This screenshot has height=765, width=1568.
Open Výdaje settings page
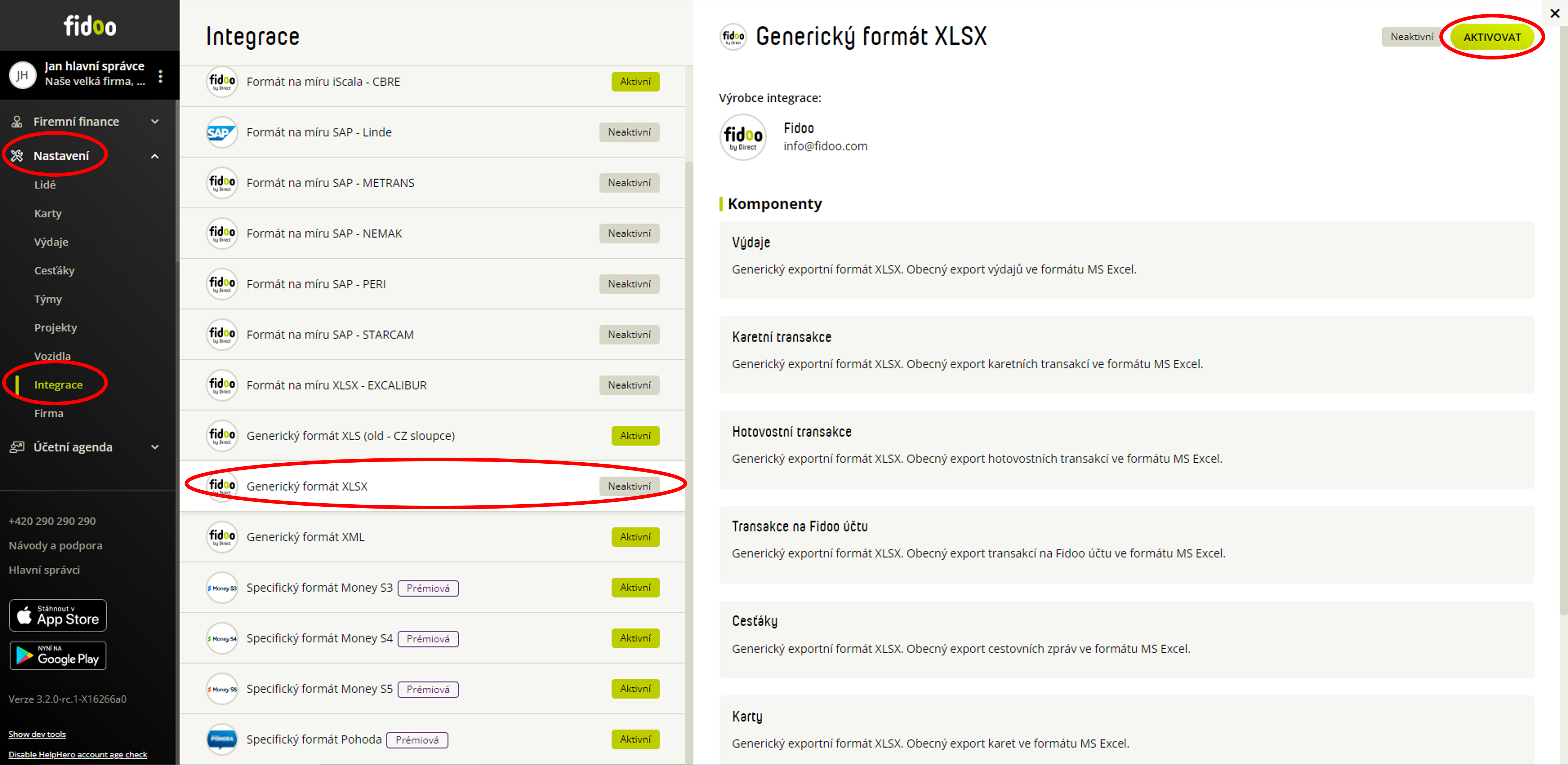point(51,242)
